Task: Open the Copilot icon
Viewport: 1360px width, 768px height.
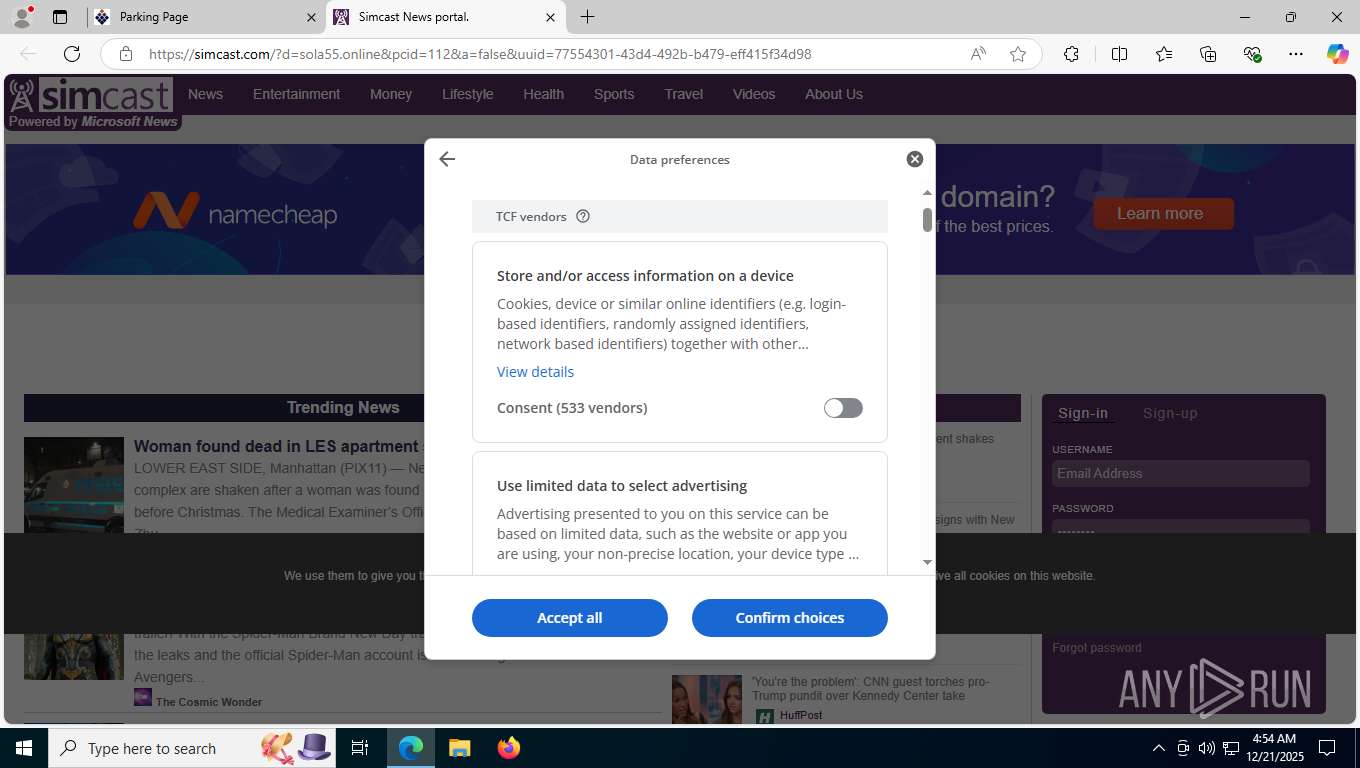Action: [x=1338, y=54]
